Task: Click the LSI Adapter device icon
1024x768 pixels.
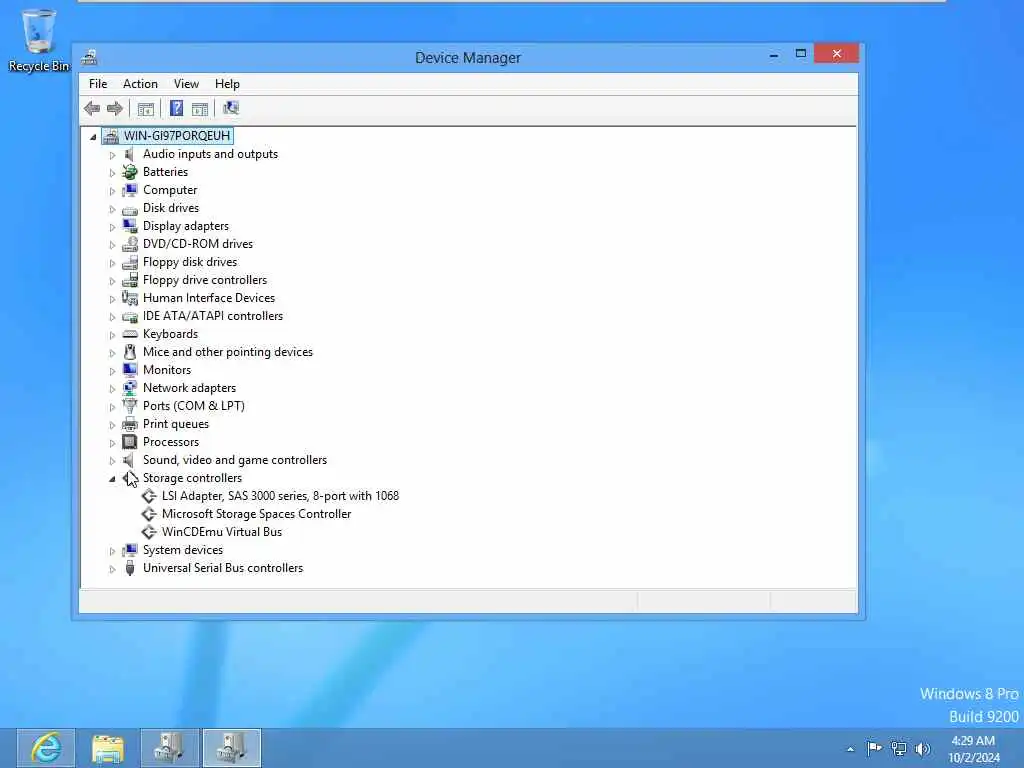Action: 149,496
